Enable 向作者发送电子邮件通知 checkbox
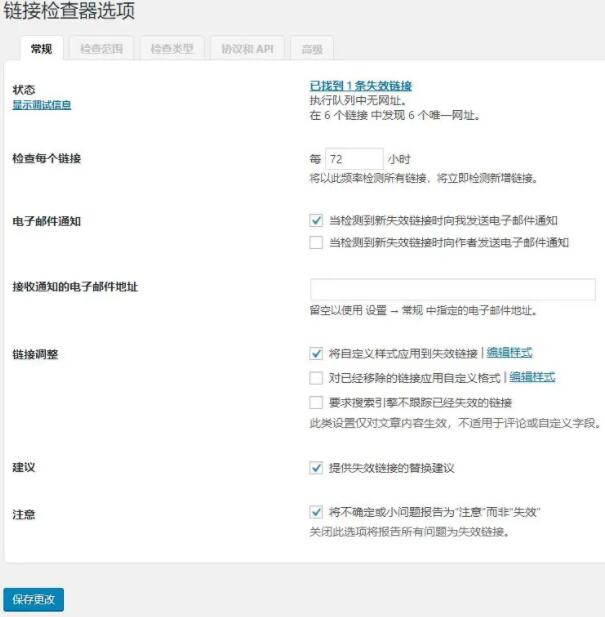The image size is (605, 617). coord(316,242)
